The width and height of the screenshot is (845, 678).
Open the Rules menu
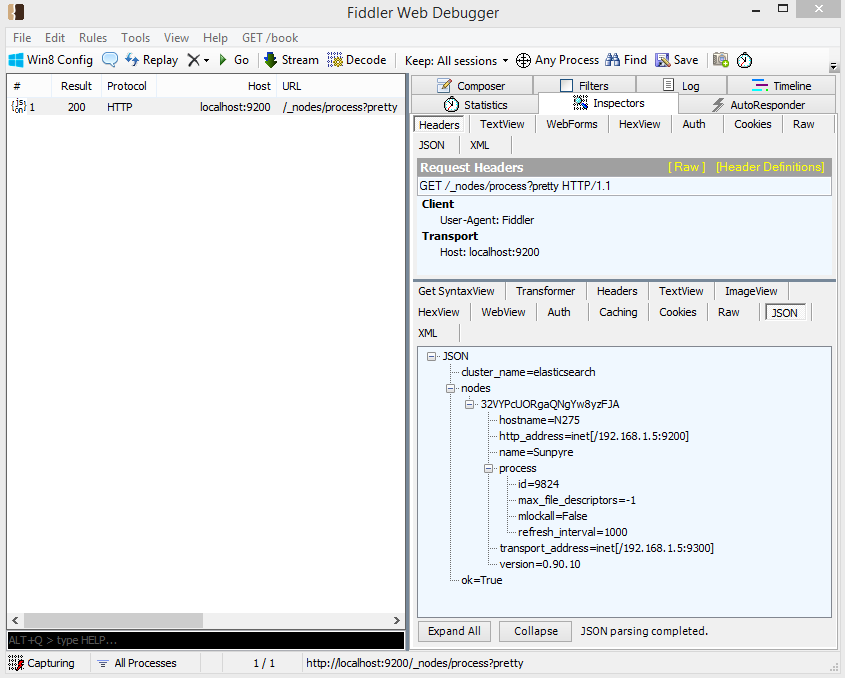(x=93, y=38)
